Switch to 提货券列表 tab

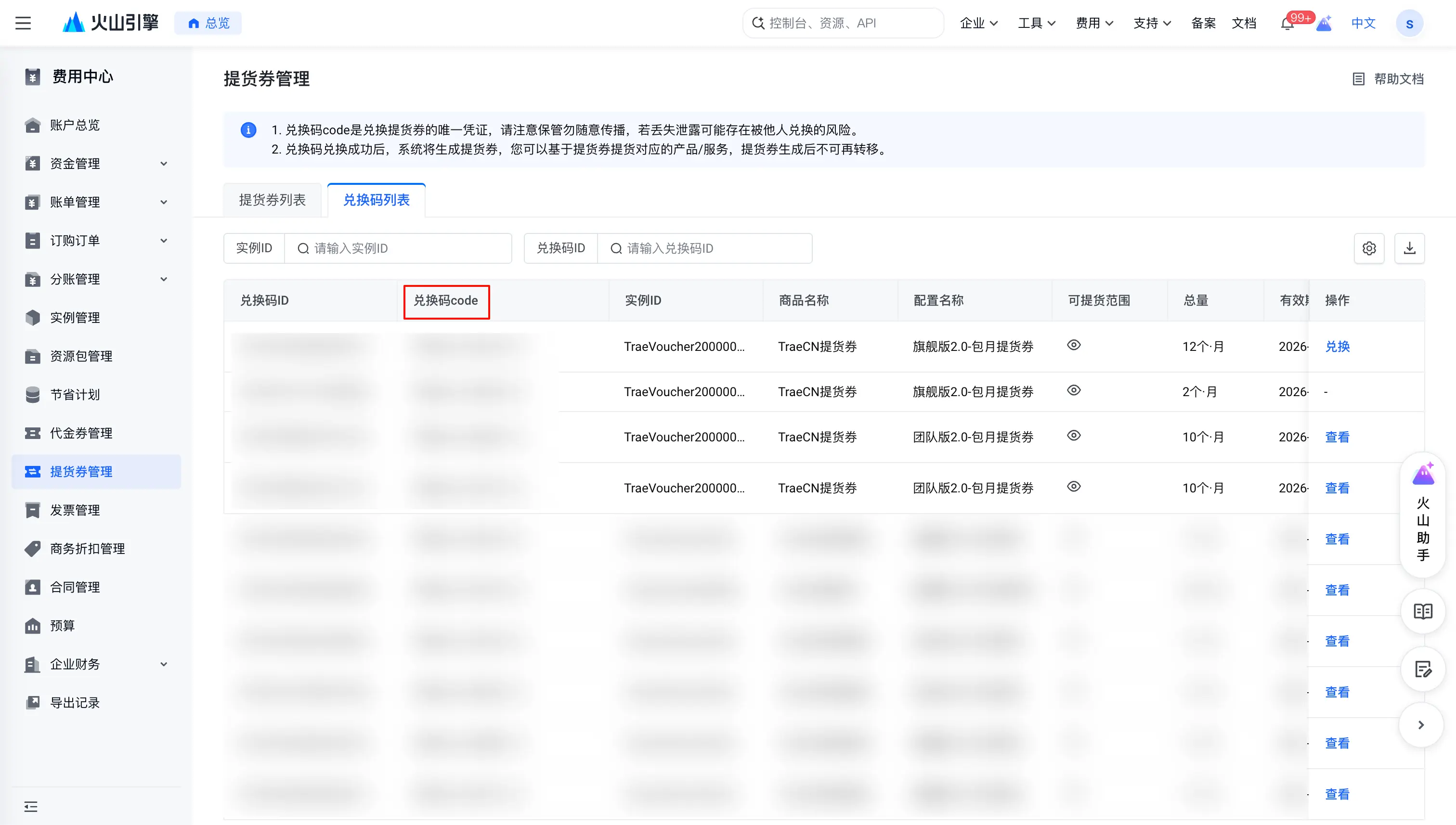[x=273, y=200]
